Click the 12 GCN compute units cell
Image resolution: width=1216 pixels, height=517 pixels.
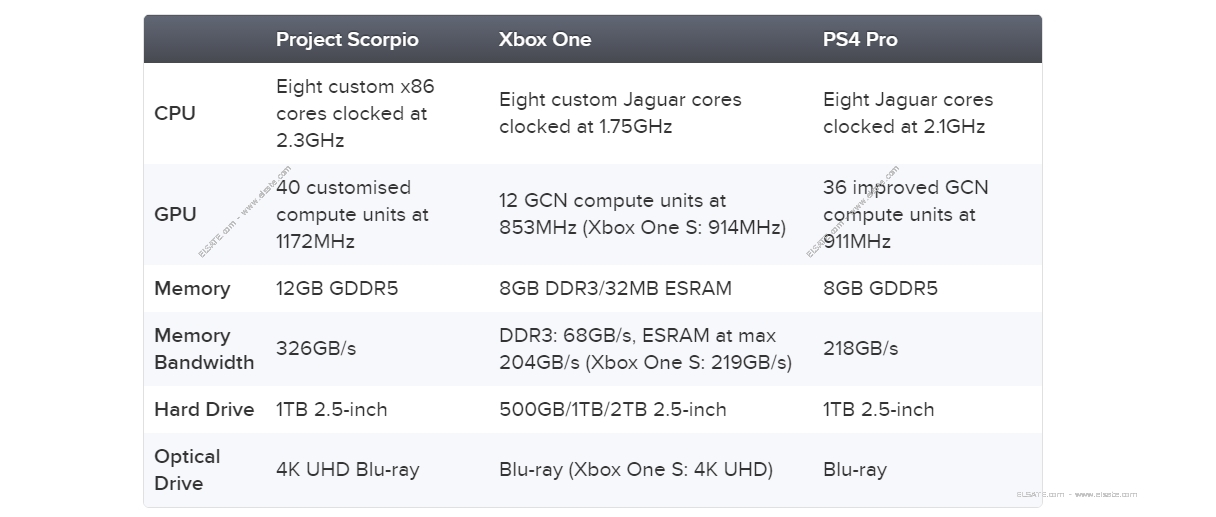coord(642,214)
